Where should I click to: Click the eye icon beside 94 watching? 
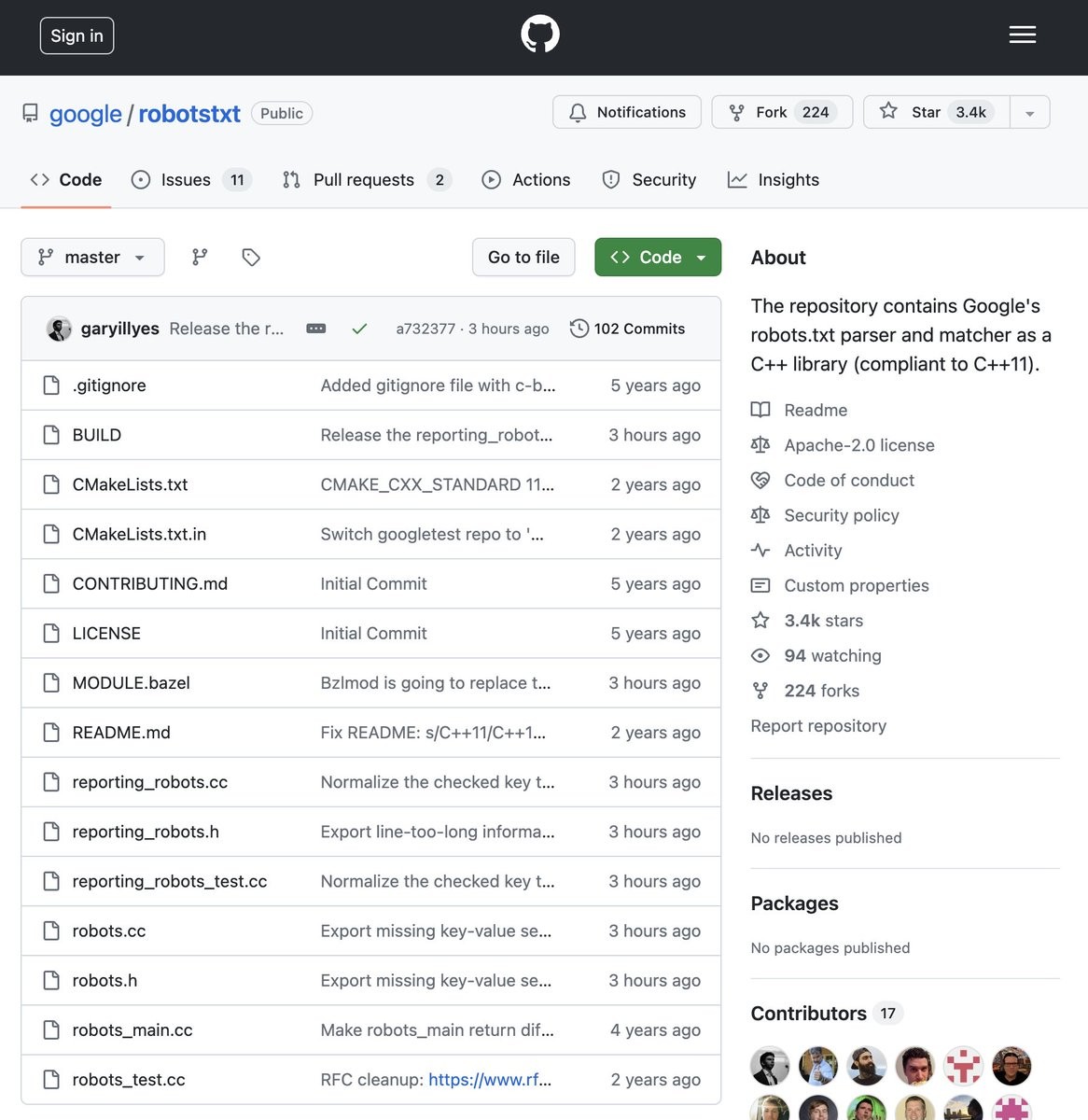pos(760,655)
